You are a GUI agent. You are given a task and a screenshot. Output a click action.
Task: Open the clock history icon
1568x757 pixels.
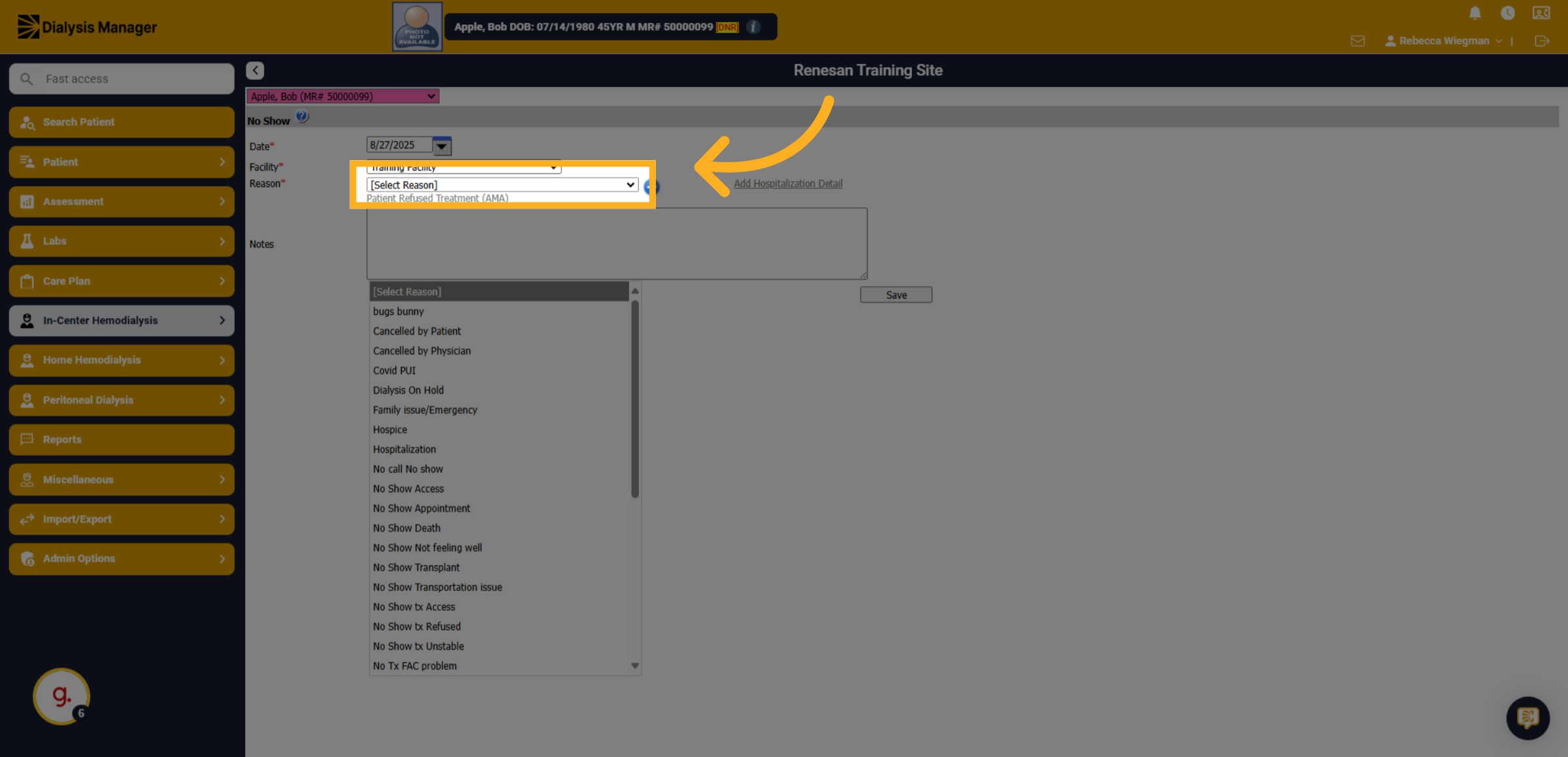click(1507, 13)
